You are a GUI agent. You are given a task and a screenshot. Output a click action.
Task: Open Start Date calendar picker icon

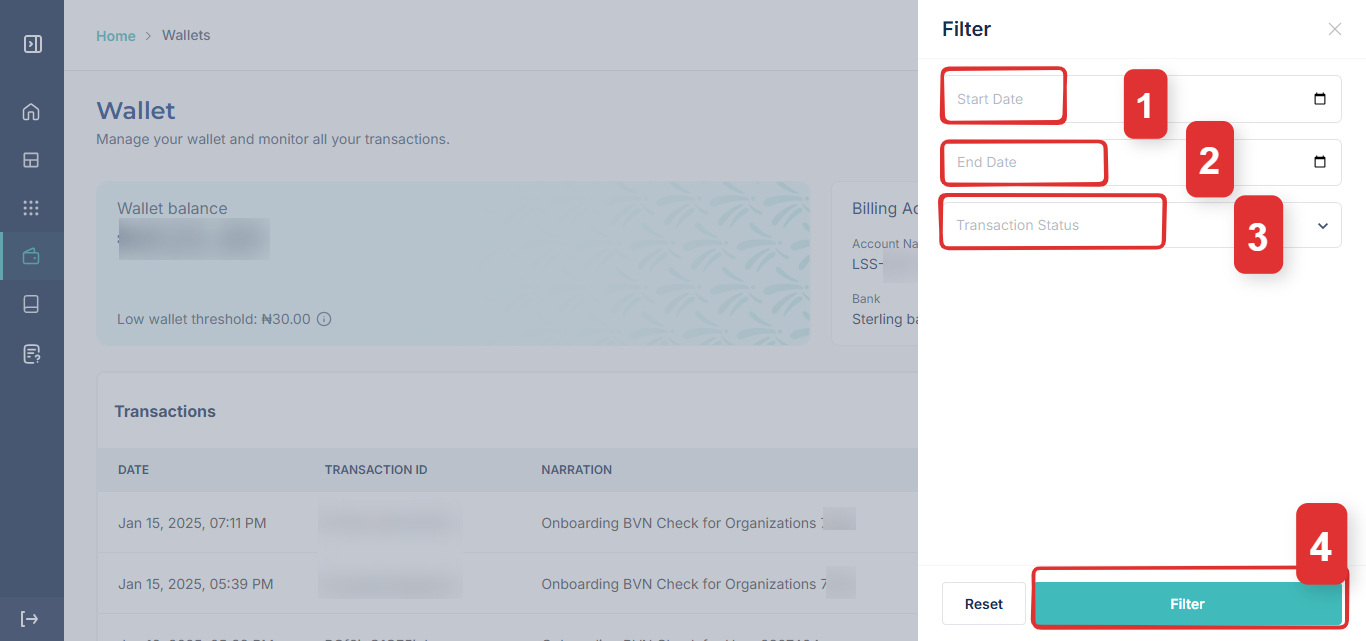coord(1319,99)
